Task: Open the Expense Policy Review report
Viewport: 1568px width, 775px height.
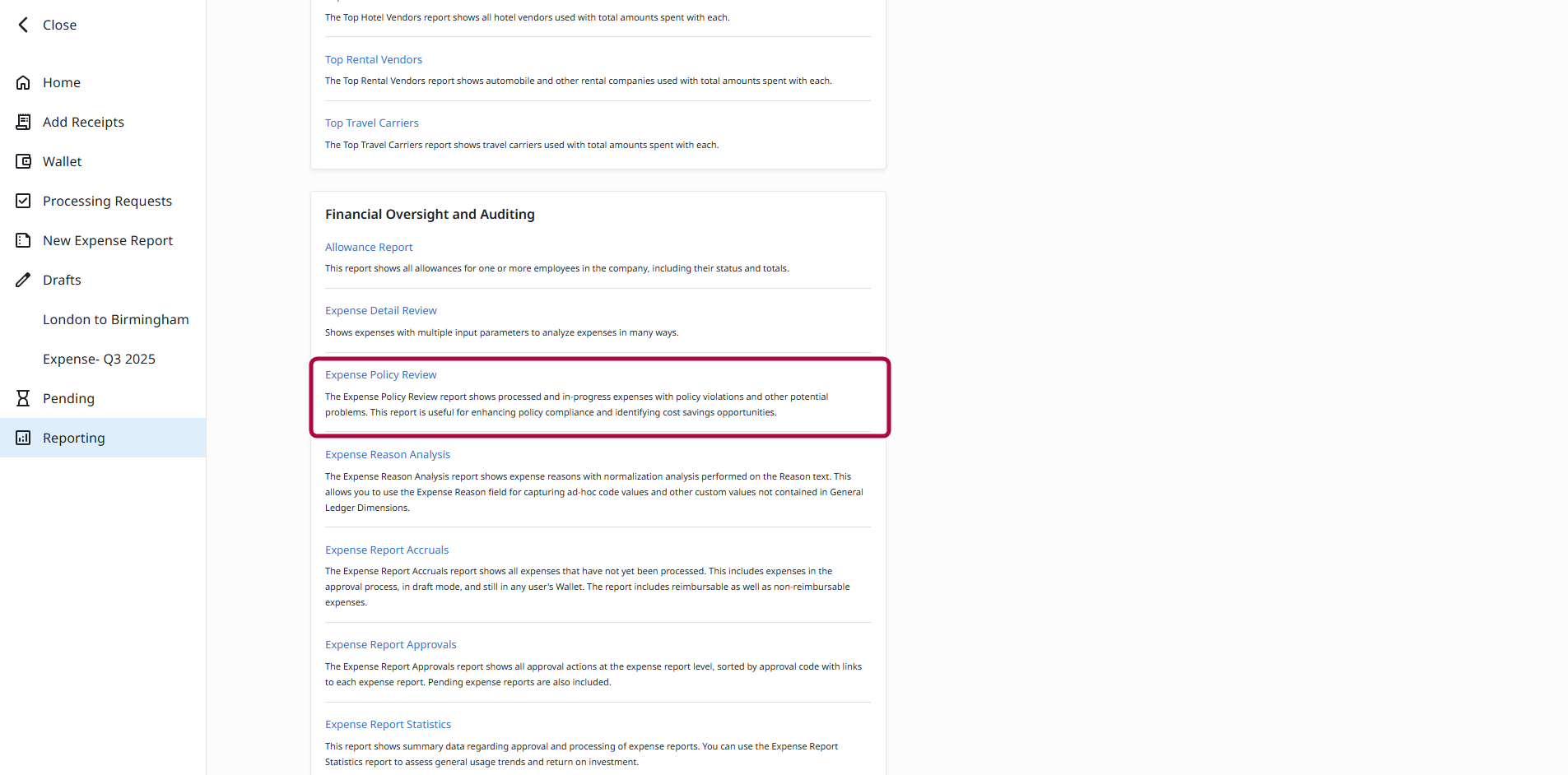Action: (380, 374)
